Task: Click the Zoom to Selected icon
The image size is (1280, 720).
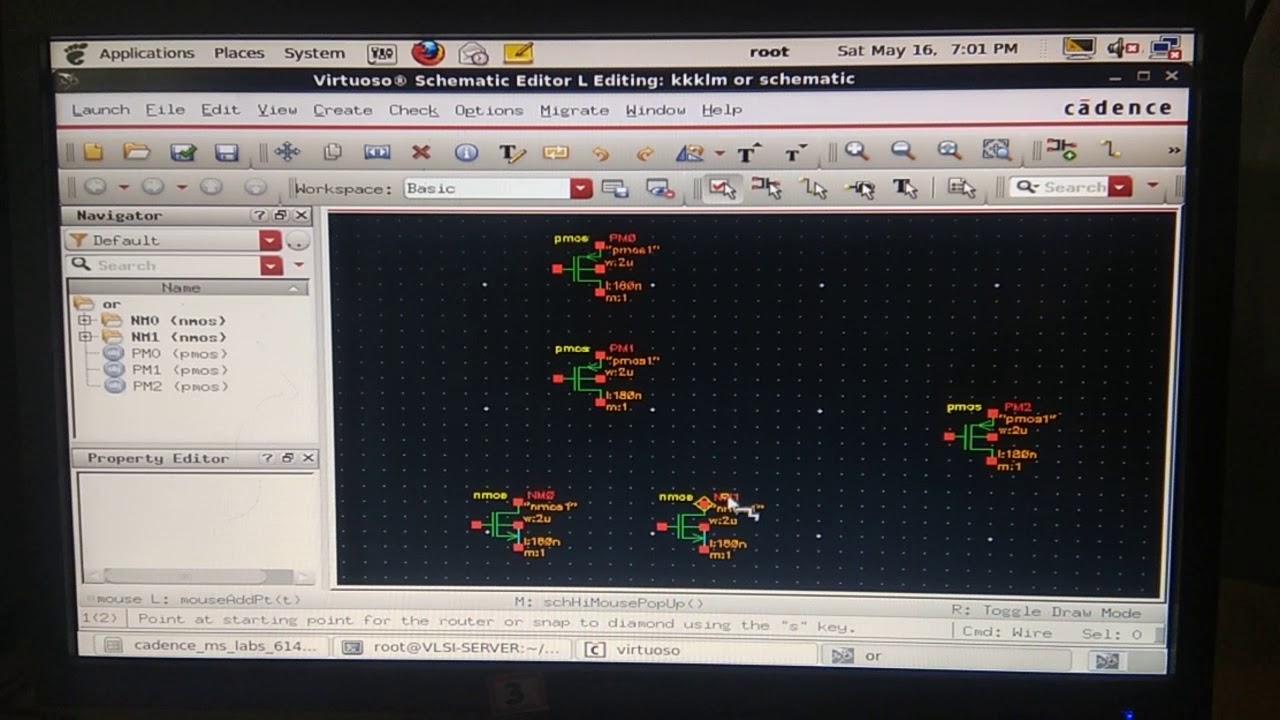Action: [996, 150]
